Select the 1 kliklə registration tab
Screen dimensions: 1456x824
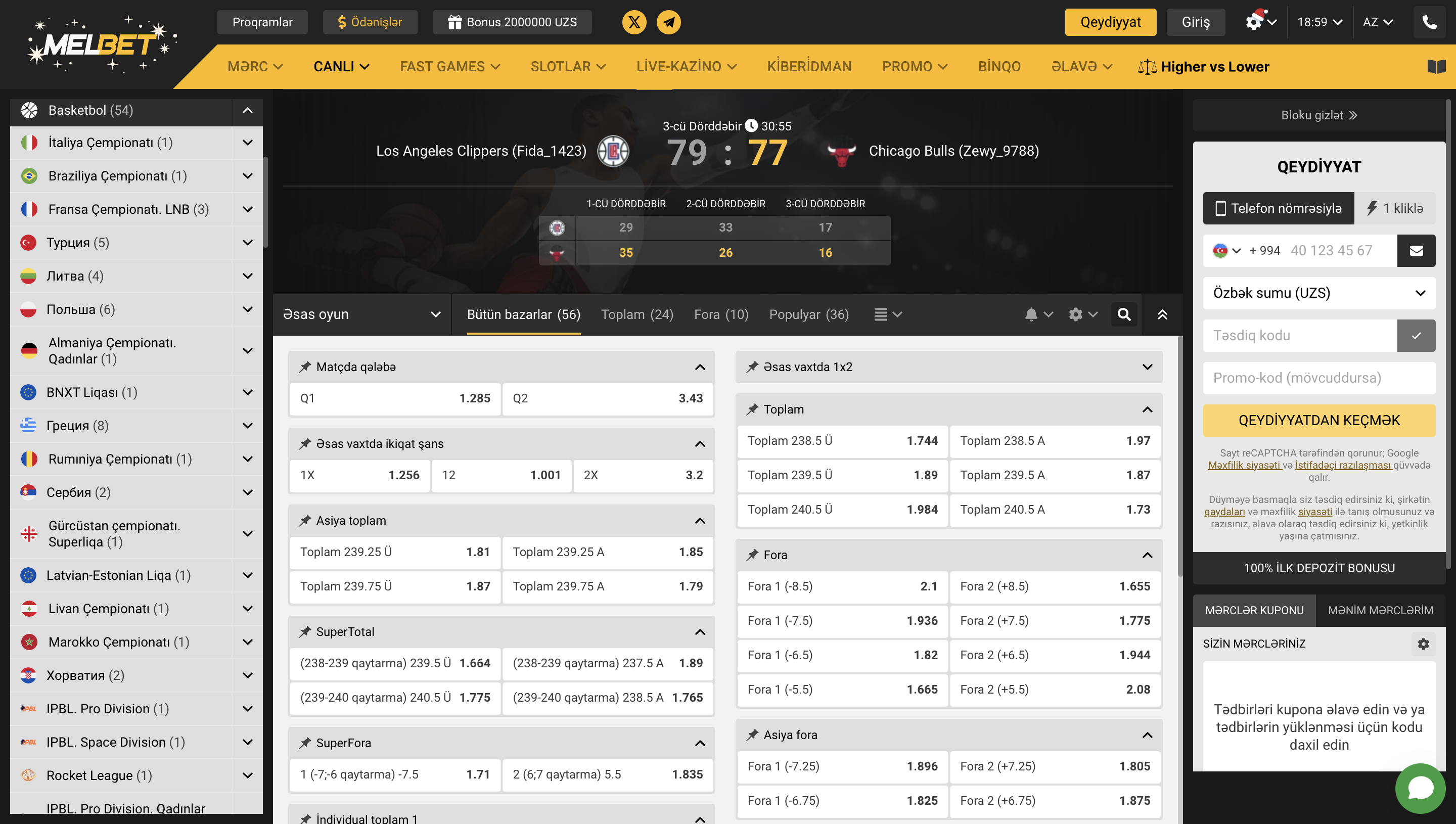click(1395, 208)
